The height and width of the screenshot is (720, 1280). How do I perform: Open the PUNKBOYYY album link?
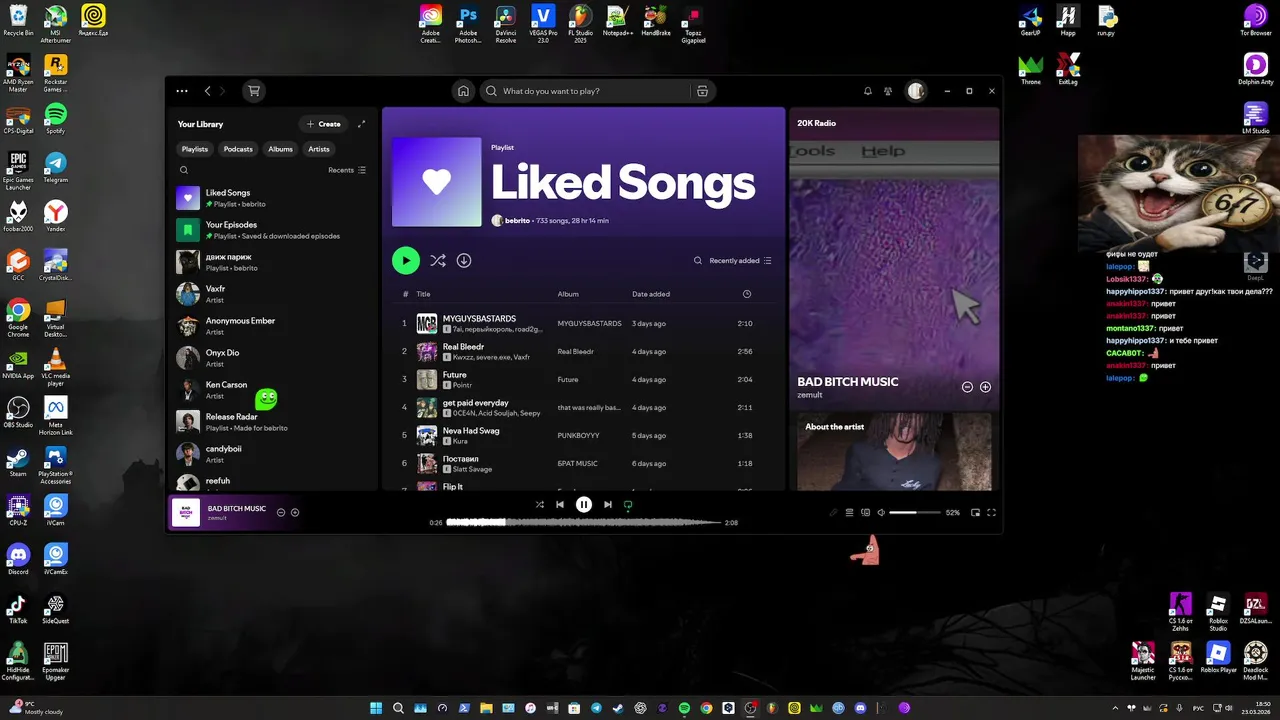pyautogui.click(x=578, y=436)
